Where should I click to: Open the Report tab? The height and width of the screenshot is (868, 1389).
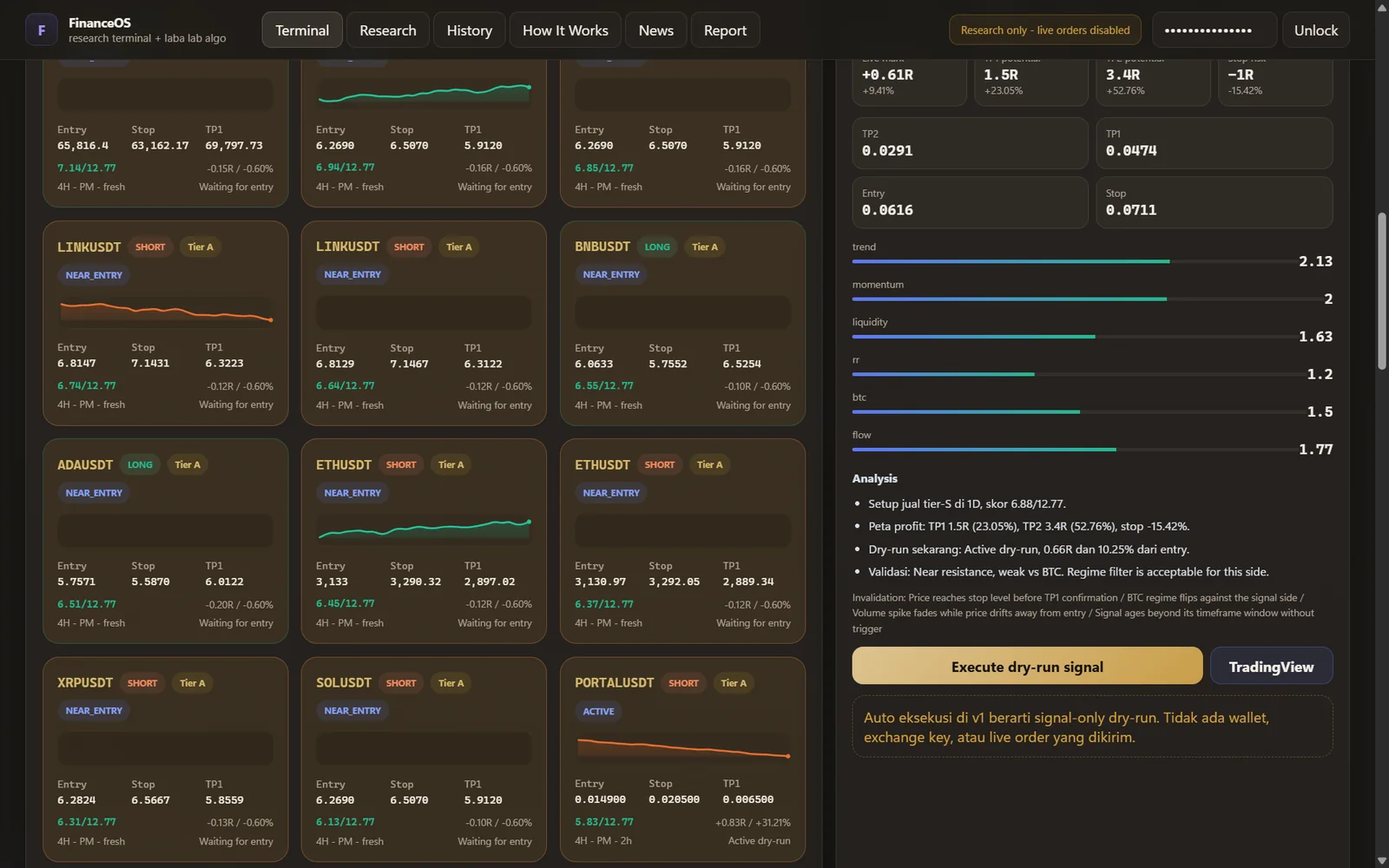click(725, 30)
